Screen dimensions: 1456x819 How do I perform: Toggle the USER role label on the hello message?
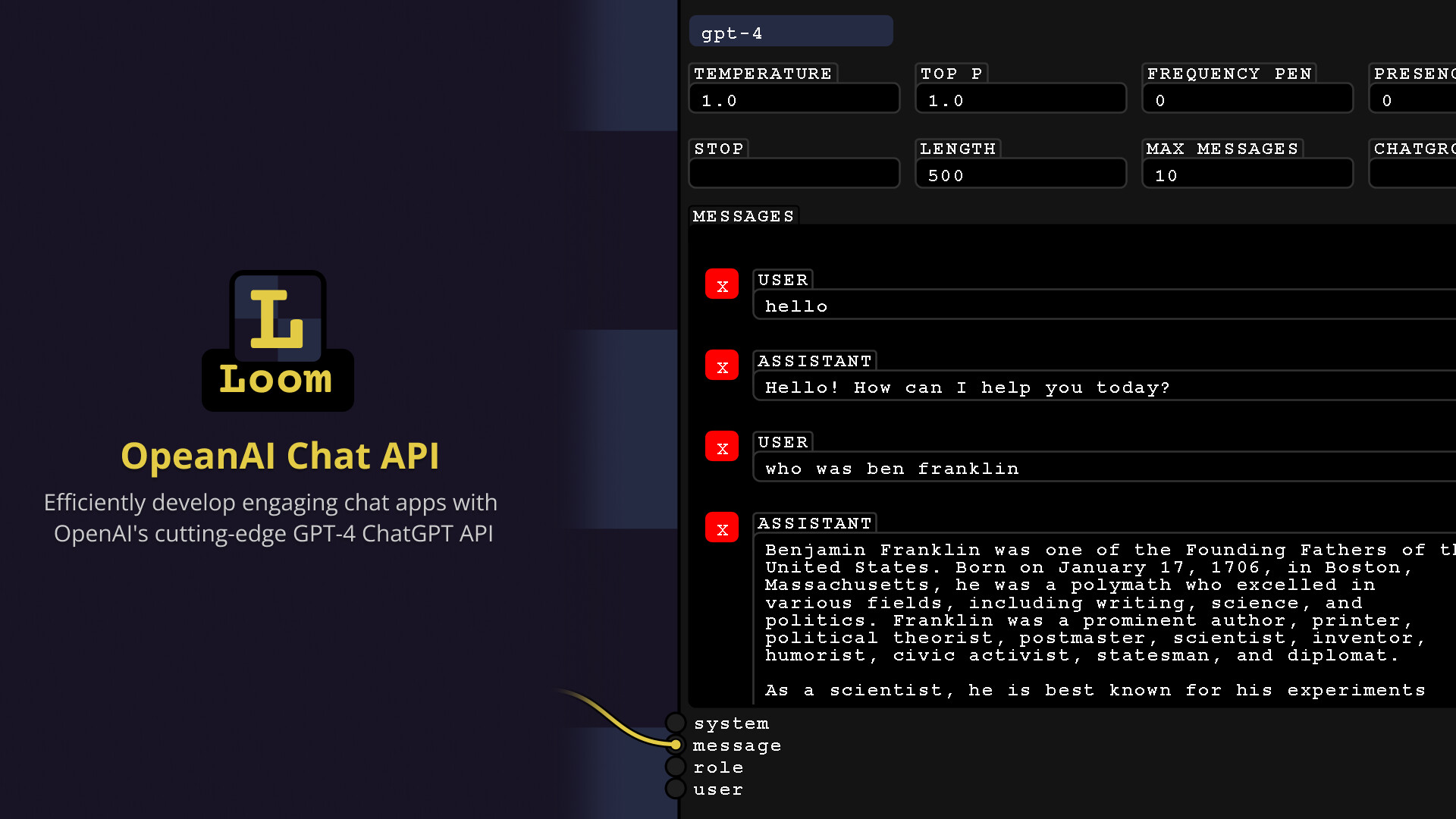coord(783,279)
